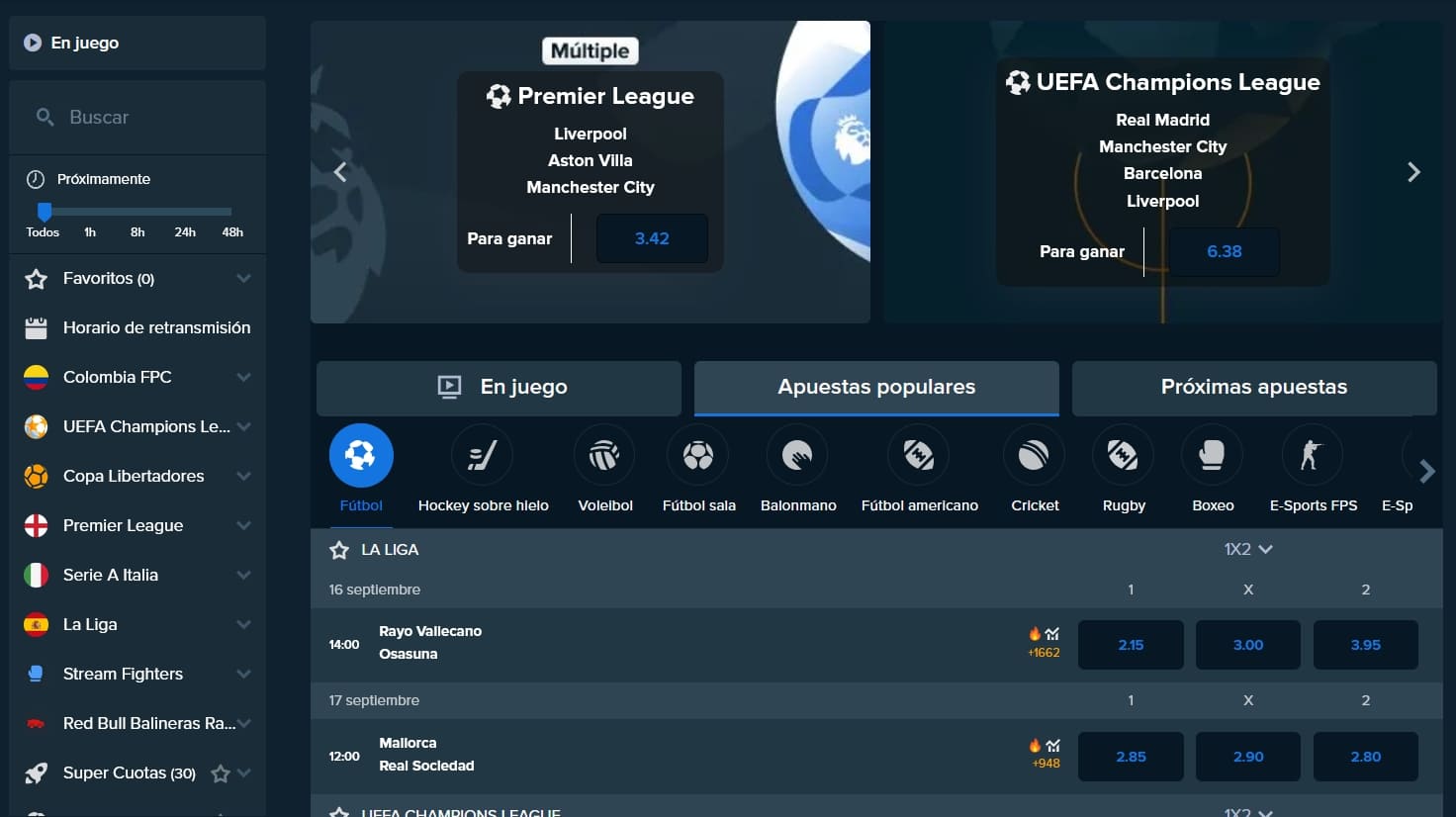This screenshot has width=1456, height=817.
Task: Click the Buscar search field
Action: (136, 117)
